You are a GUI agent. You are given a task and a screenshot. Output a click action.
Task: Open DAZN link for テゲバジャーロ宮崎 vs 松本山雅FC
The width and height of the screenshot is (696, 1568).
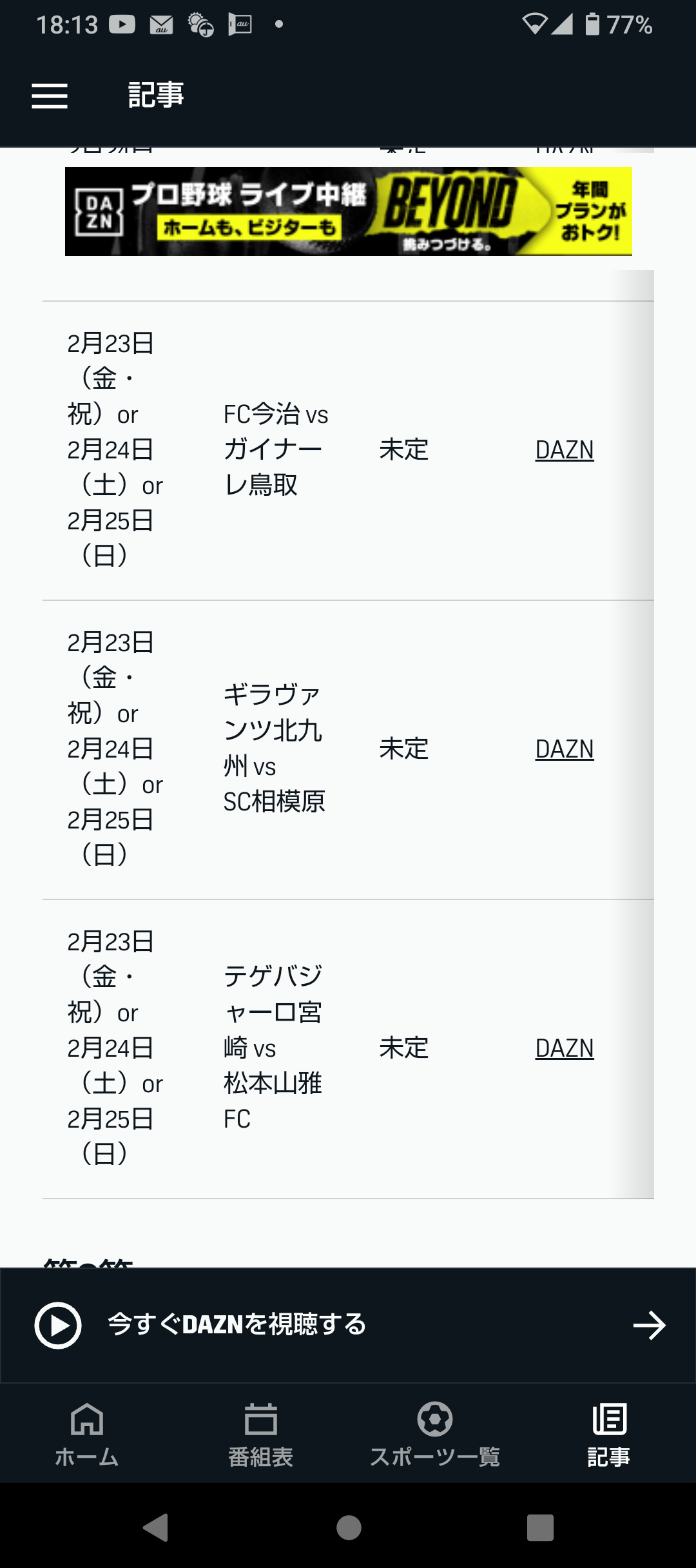tap(565, 1048)
